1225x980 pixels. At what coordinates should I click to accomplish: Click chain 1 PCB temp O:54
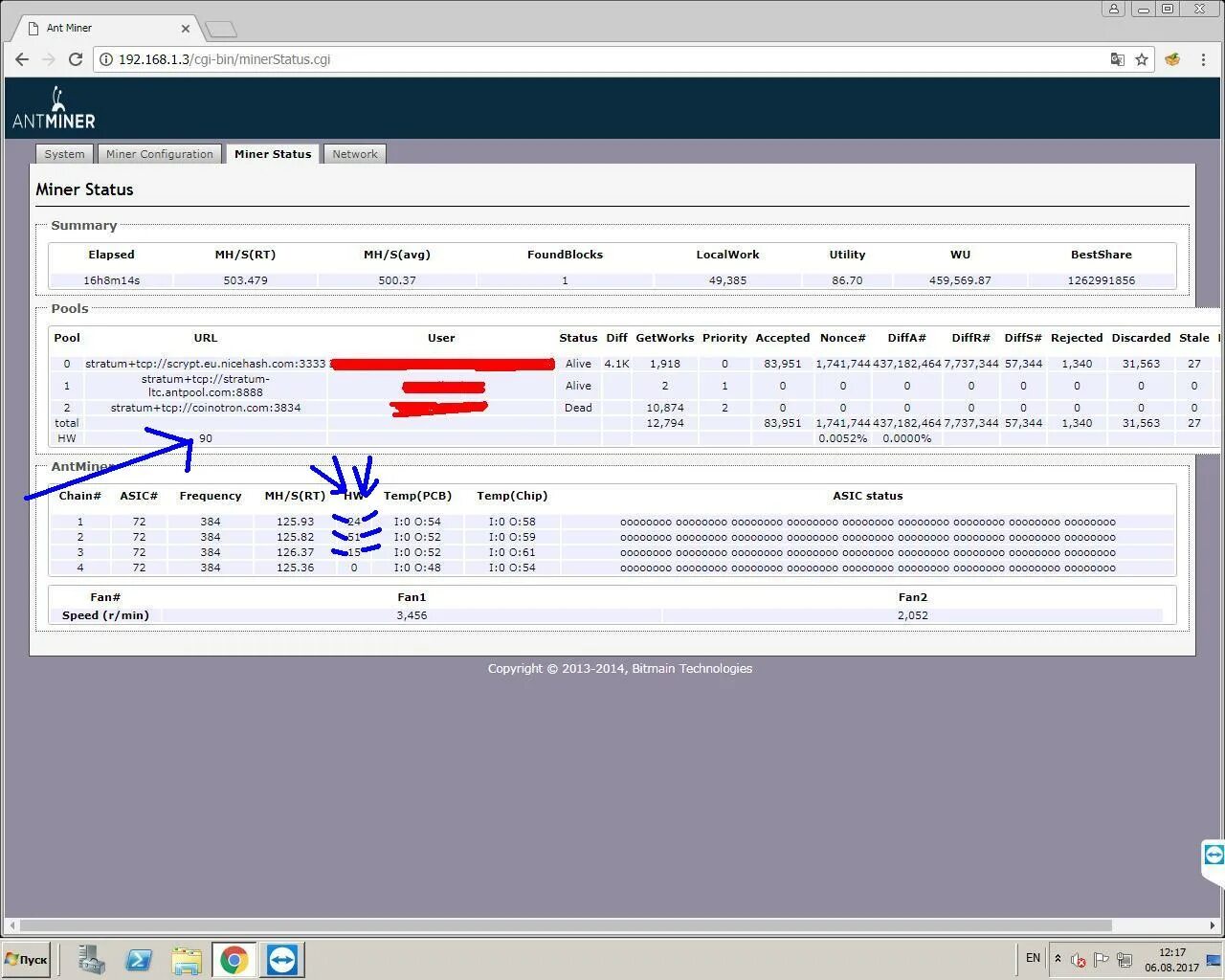[417, 522]
